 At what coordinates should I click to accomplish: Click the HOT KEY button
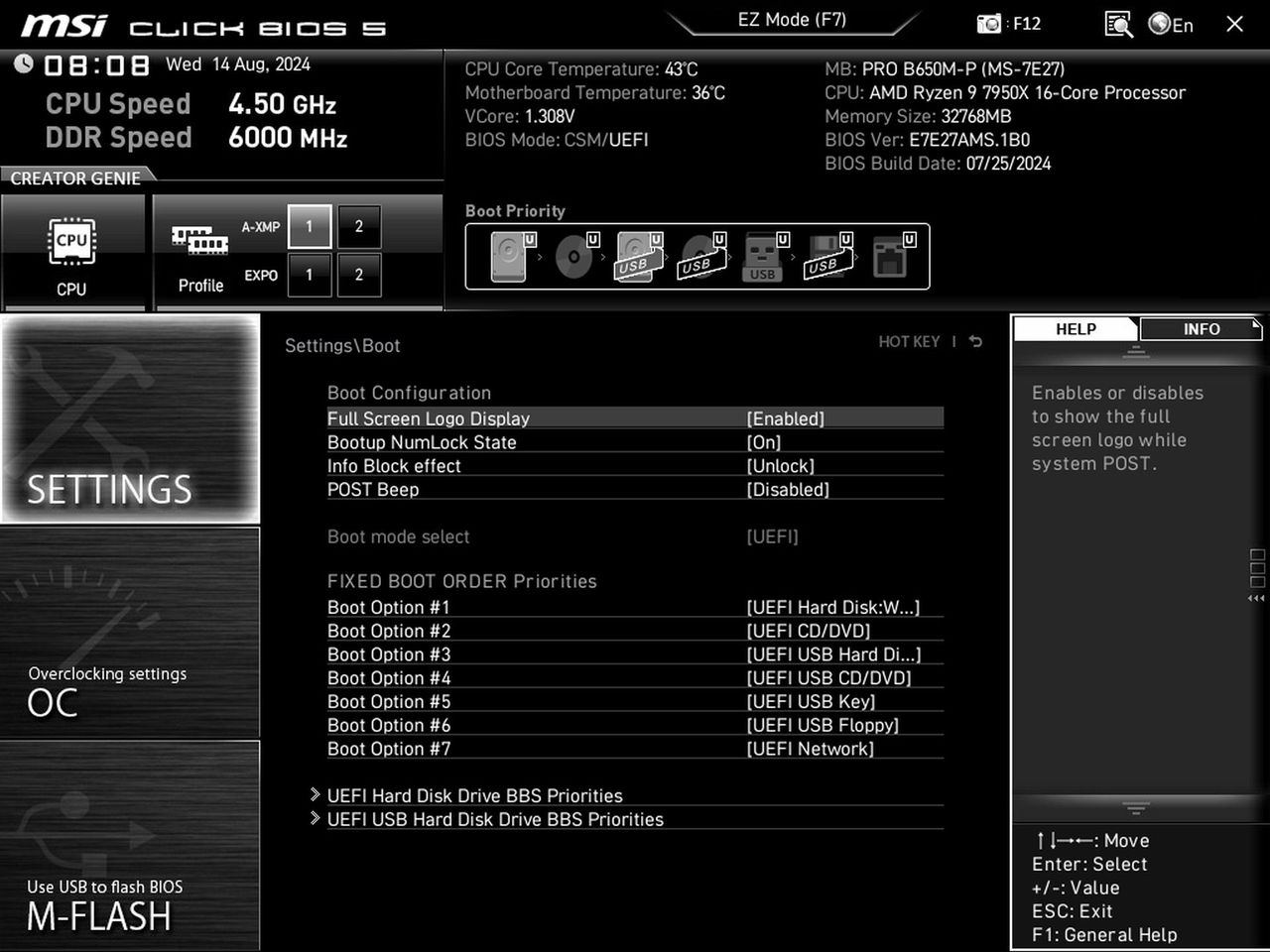click(909, 341)
